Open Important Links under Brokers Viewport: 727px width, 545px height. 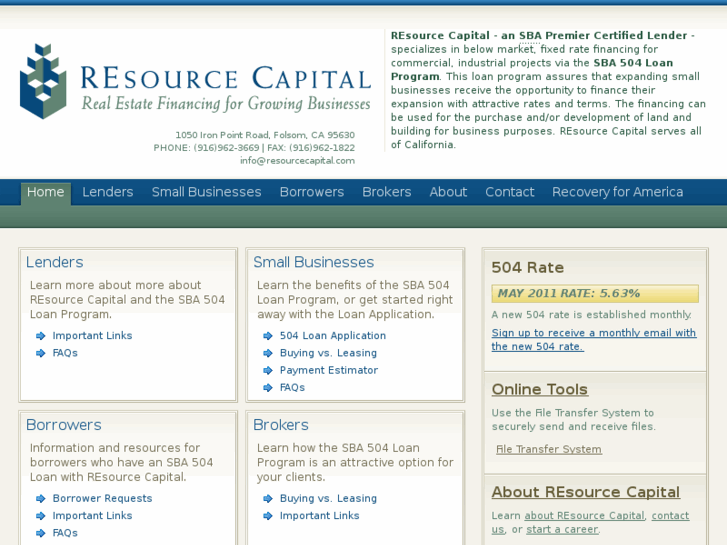[x=319, y=515]
